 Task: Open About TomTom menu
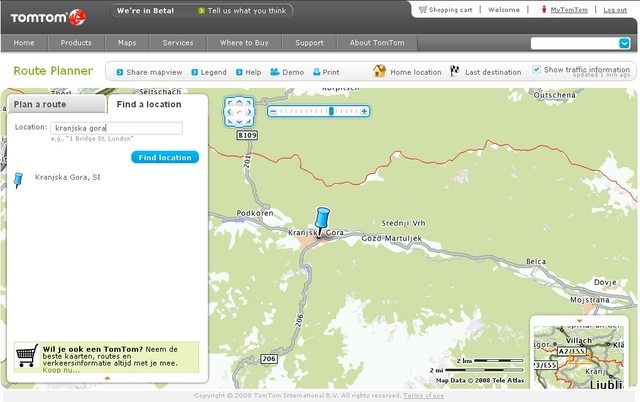click(377, 43)
